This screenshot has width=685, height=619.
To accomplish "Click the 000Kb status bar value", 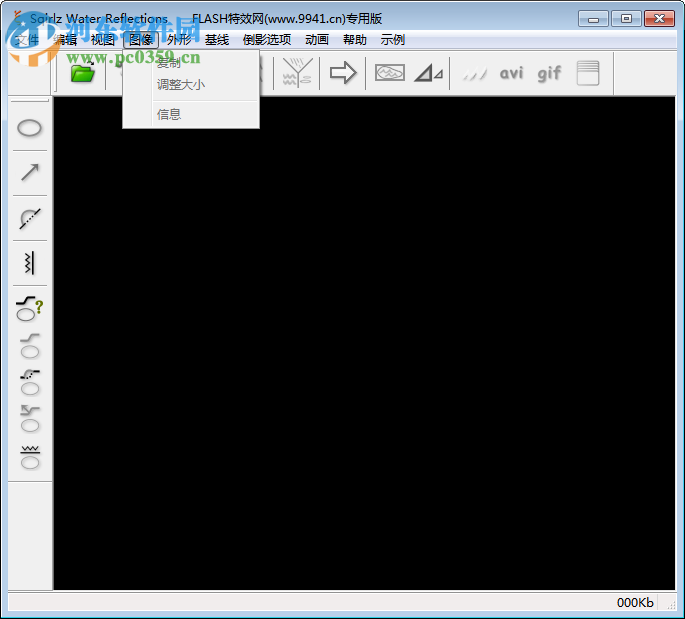I will click(x=635, y=603).
